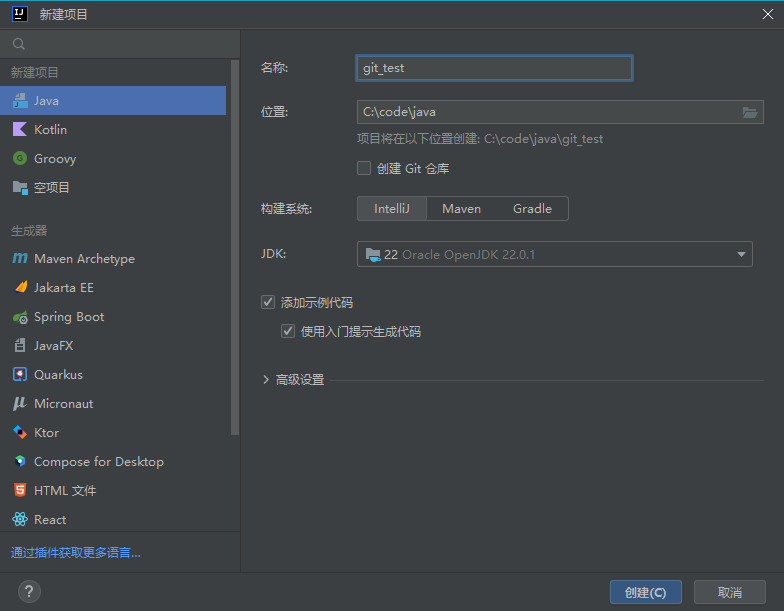This screenshot has width=784, height=611.
Task: Choose the Kotlin project type
Action: pyautogui.click(x=113, y=130)
